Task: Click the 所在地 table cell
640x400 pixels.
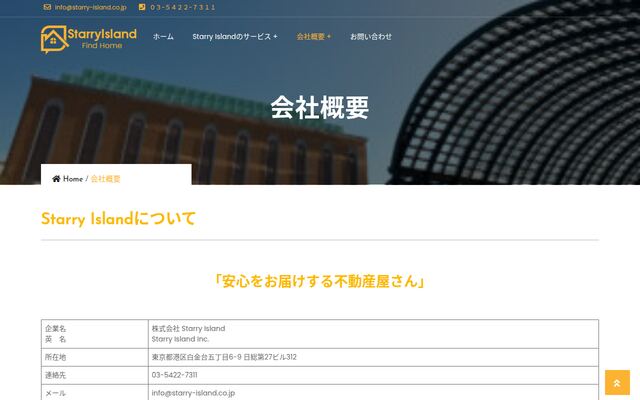Action: 95,357
